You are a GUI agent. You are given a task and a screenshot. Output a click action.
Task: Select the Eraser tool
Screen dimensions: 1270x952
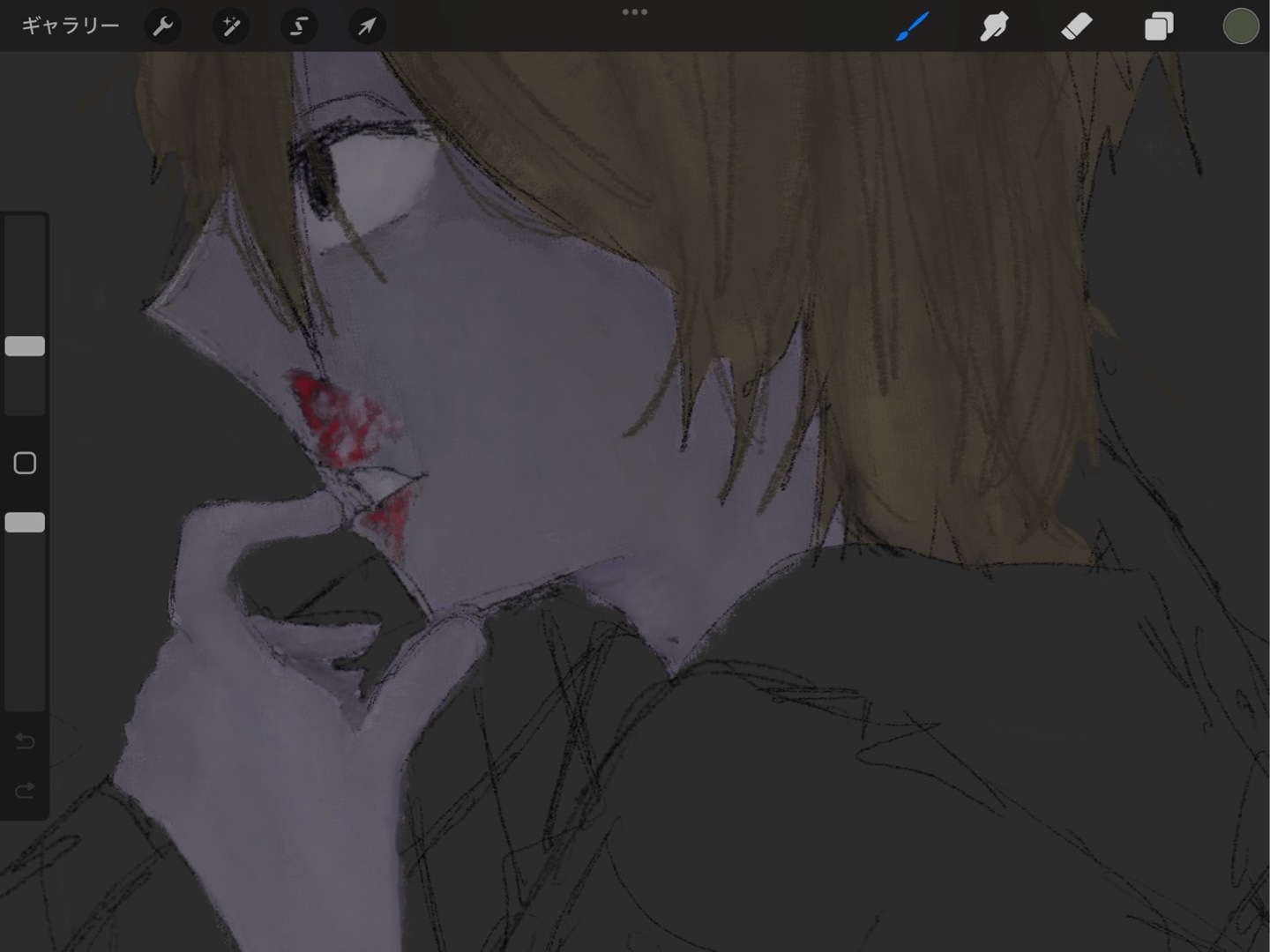[x=1076, y=26]
